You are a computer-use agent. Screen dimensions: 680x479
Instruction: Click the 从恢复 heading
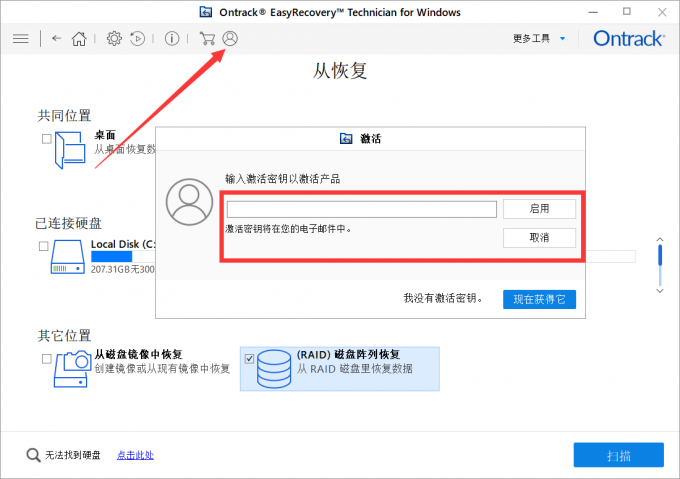(x=340, y=71)
